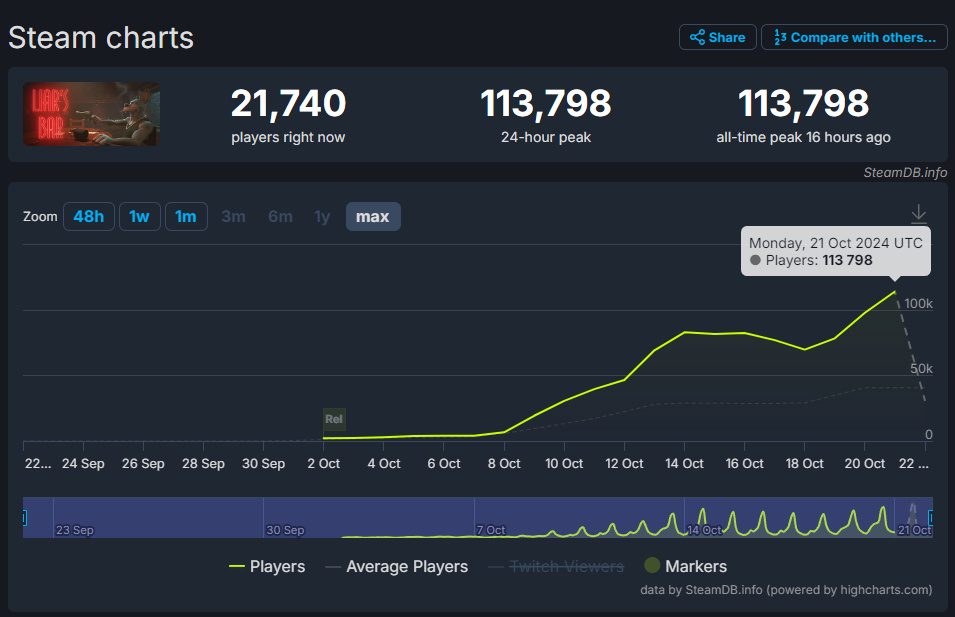Click the Rel release marker on chart

[x=334, y=419]
